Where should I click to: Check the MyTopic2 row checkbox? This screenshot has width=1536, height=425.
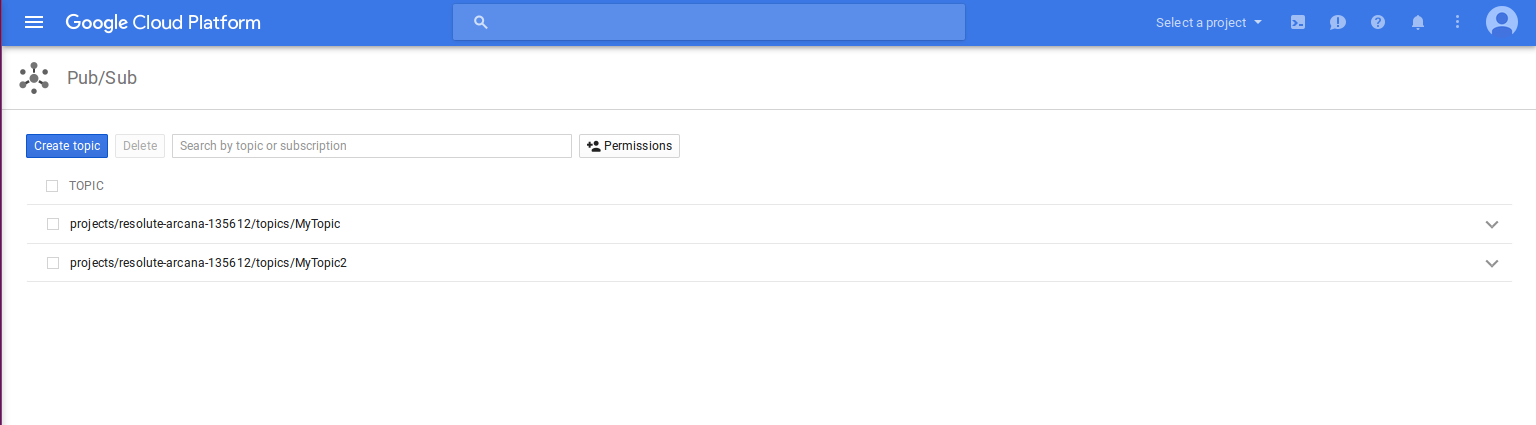click(x=53, y=263)
